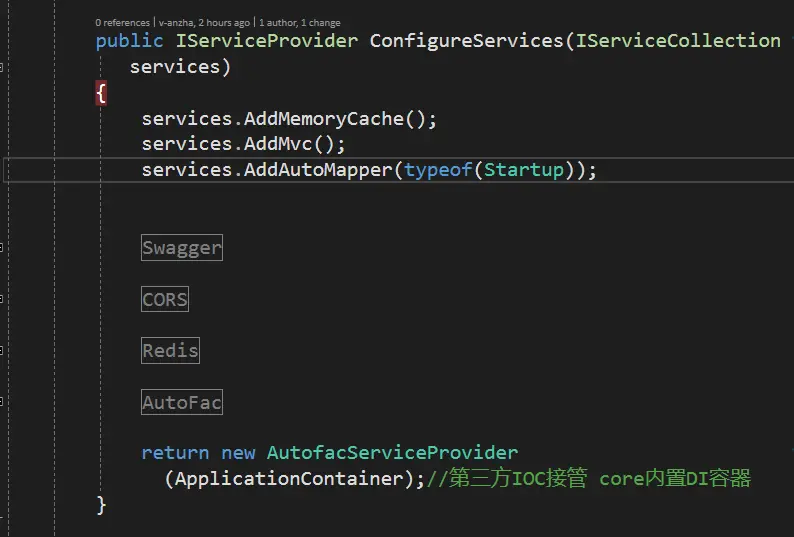Click the IServiceProvider return type
This screenshot has height=537, width=794.
(267, 41)
